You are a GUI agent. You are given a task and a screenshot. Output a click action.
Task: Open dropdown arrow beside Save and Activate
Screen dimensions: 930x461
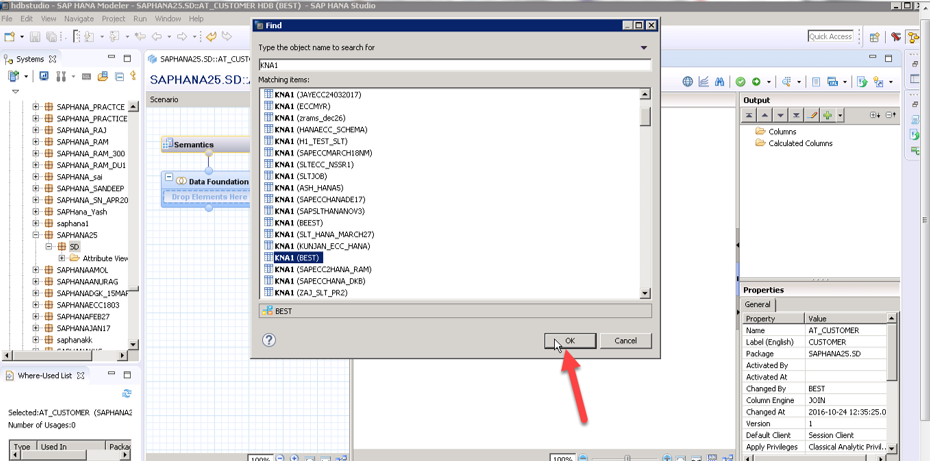pyautogui.click(x=769, y=82)
